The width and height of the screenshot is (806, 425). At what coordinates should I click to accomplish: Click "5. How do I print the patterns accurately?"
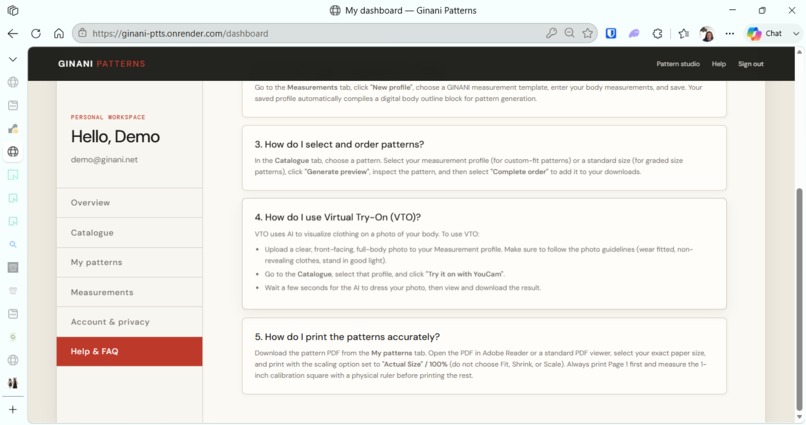(x=347, y=337)
